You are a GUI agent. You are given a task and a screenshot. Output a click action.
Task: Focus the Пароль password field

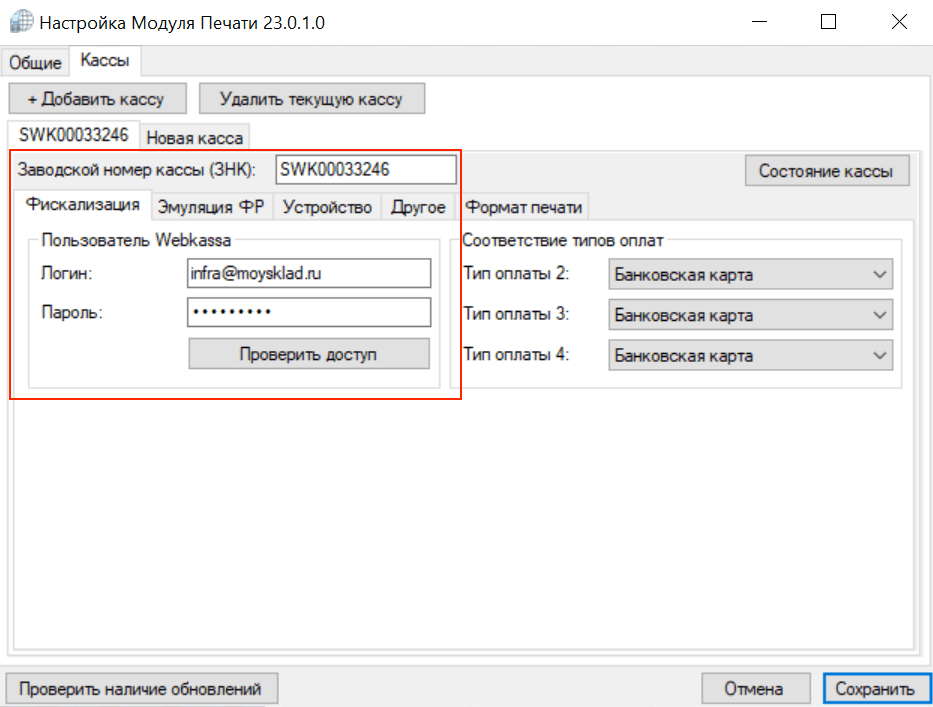[x=309, y=312]
